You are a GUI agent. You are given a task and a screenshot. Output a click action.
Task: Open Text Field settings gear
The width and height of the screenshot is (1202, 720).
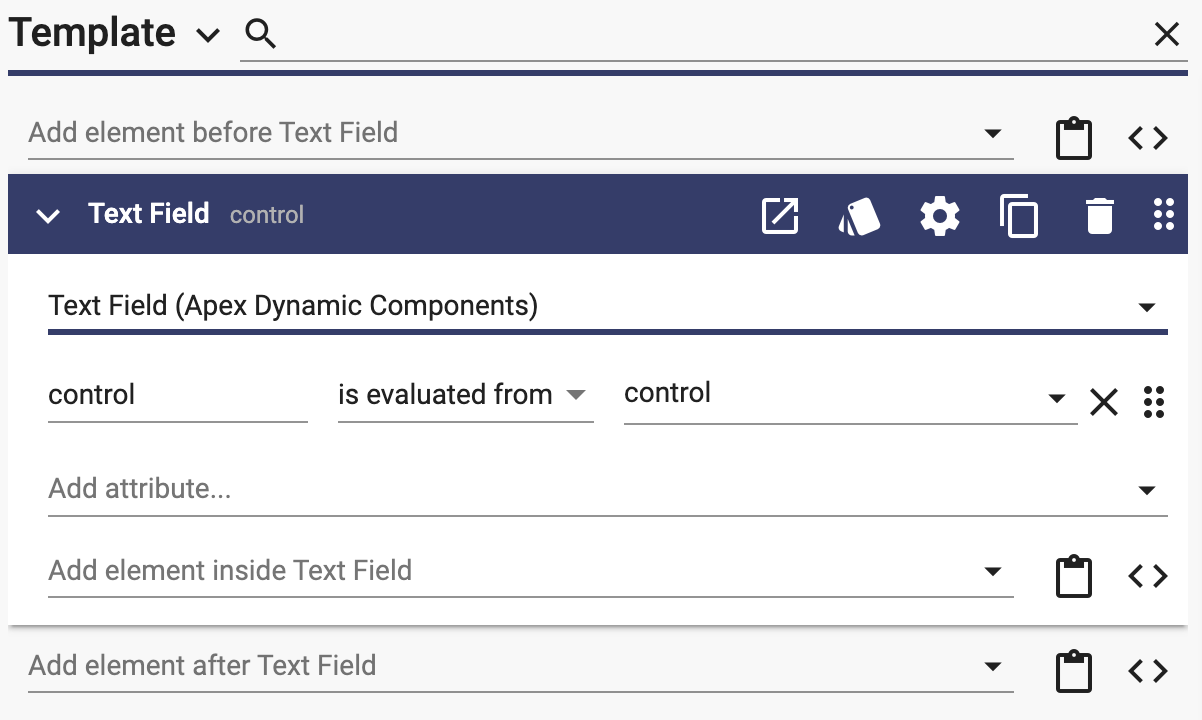(939, 216)
